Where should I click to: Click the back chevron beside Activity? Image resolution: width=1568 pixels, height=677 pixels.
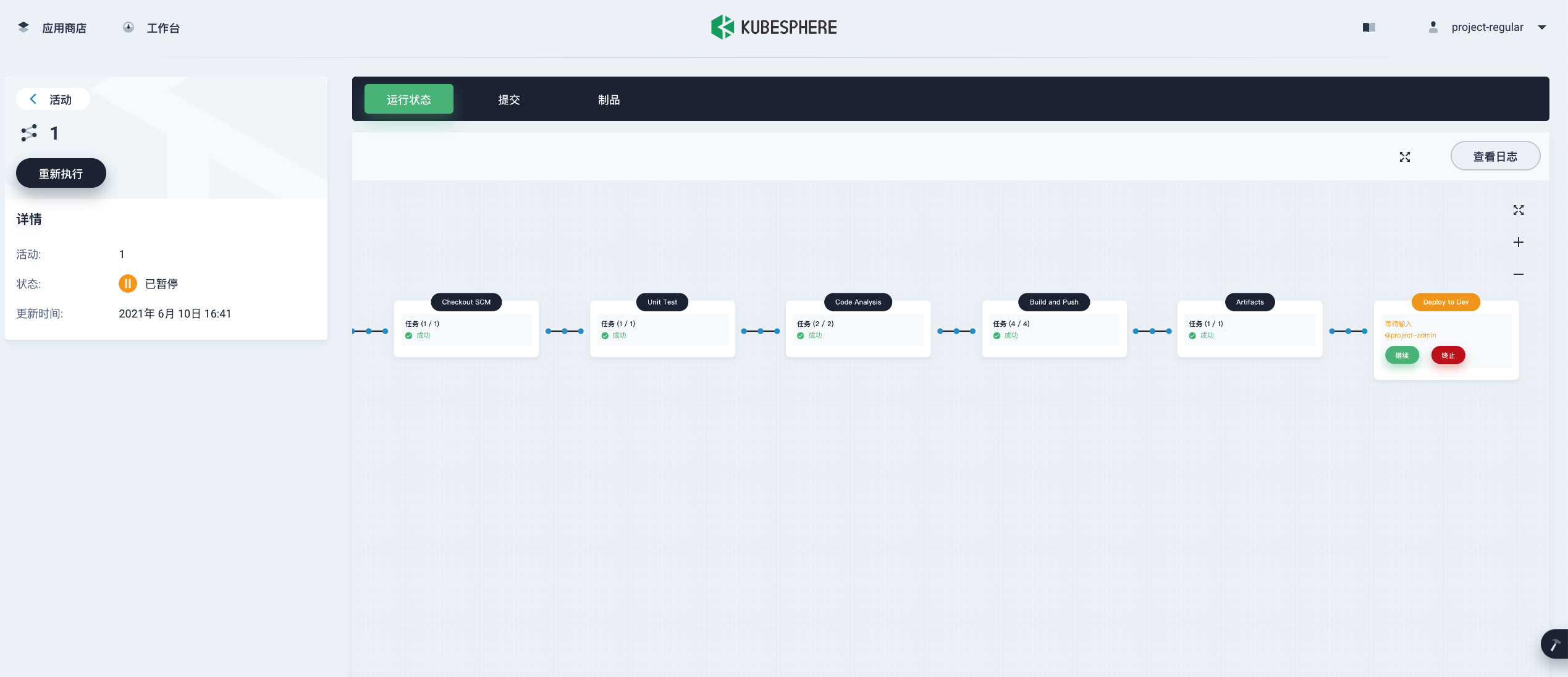[x=33, y=99]
